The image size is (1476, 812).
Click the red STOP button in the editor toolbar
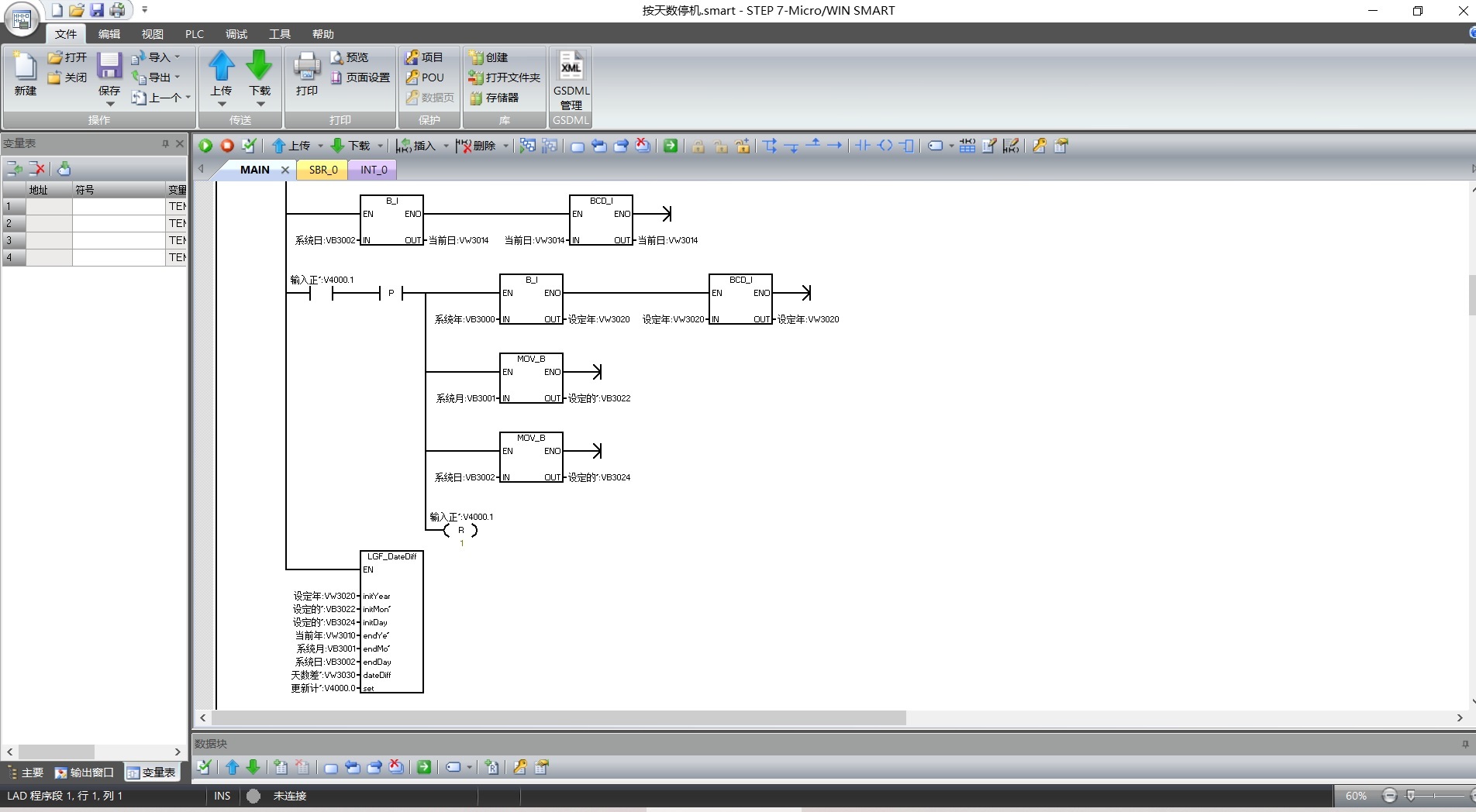click(x=227, y=146)
